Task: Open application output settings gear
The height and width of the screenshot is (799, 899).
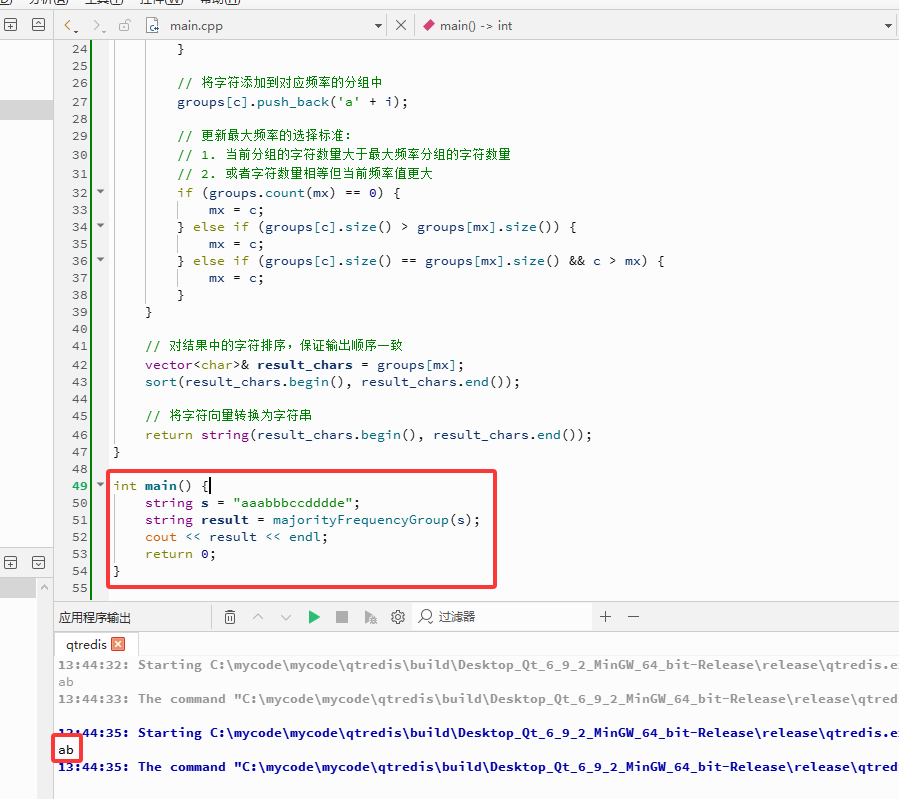Action: click(x=398, y=617)
